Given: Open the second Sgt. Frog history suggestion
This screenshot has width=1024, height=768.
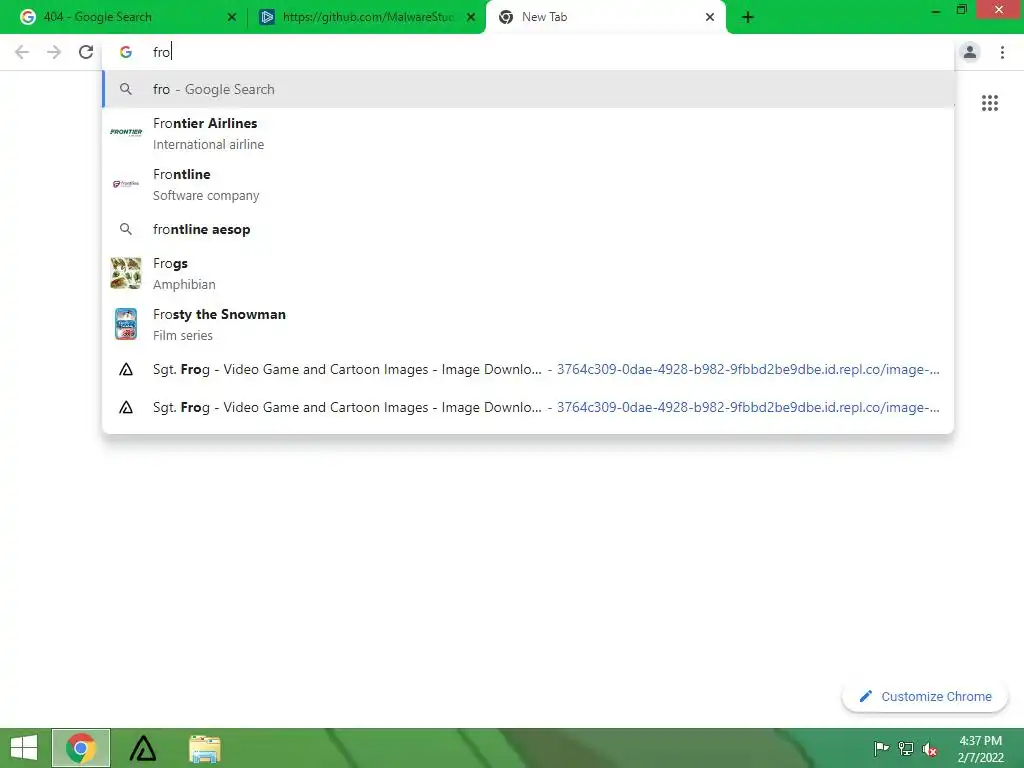Looking at the screenshot, I should (528, 408).
